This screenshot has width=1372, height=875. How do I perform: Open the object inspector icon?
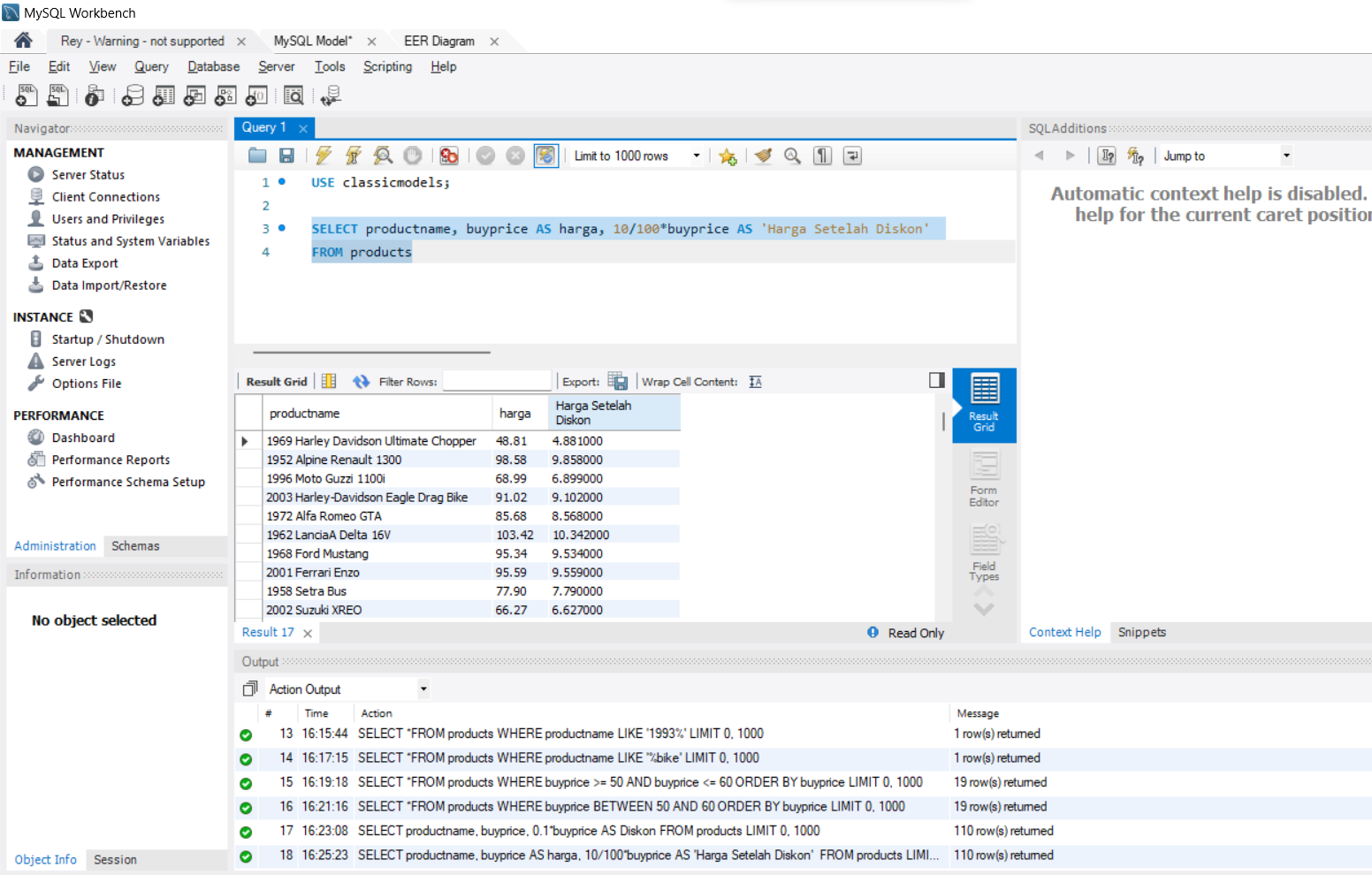point(95,95)
